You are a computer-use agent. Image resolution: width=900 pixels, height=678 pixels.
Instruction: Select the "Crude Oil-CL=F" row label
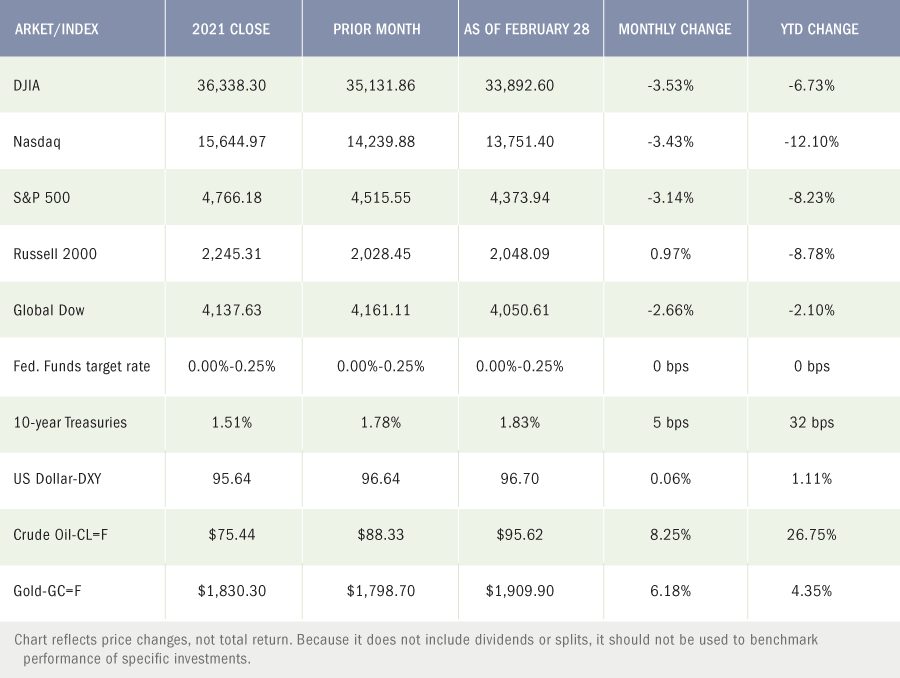click(x=60, y=534)
